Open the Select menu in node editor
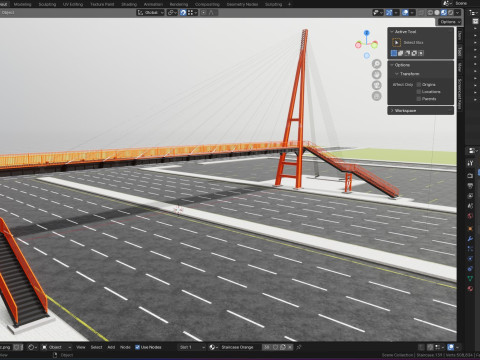This screenshot has height=360, width=480. pyautogui.click(x=96, y=347)
